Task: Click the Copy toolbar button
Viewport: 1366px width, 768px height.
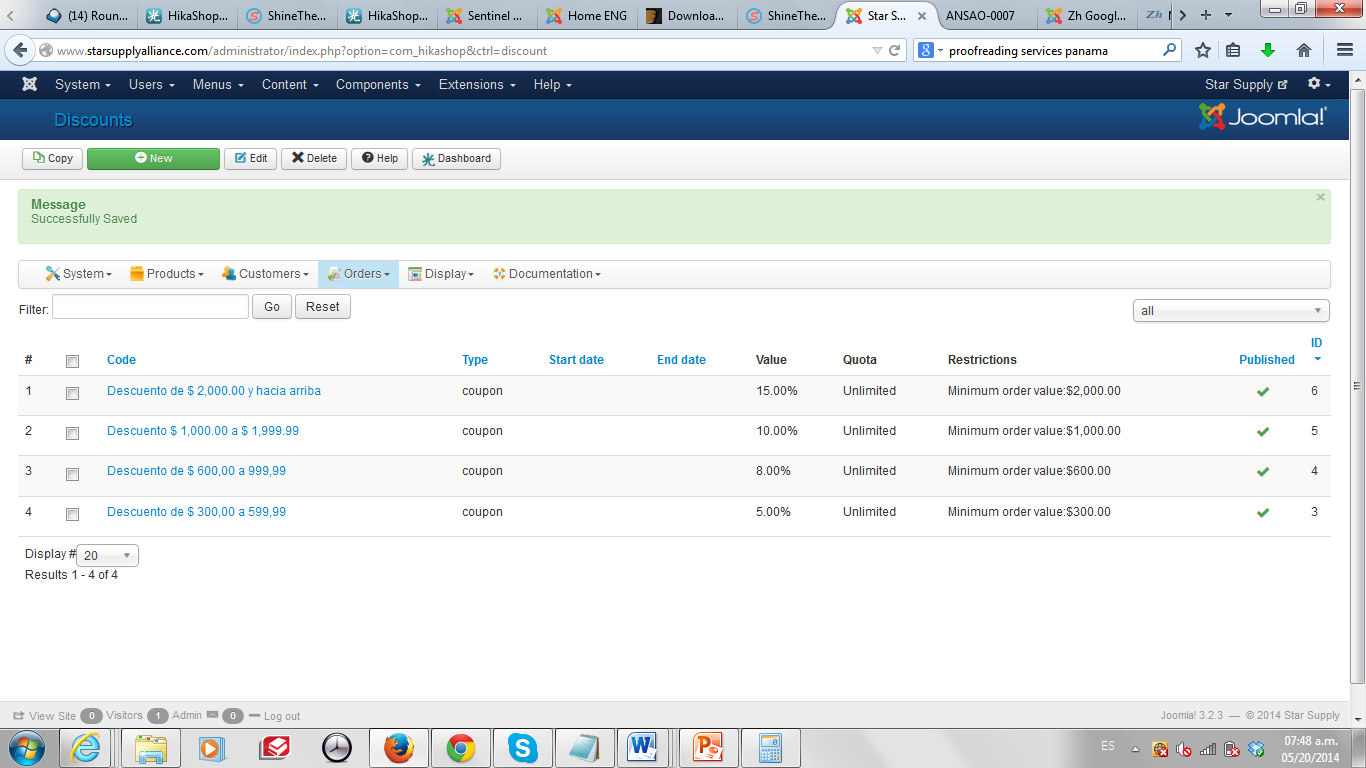Action: pos(52,158)
